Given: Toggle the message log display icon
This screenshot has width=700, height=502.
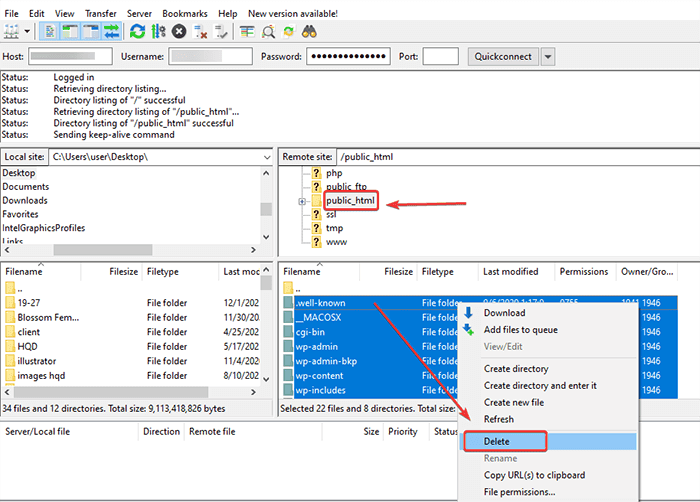Looking at the screenshot, I should [50, 32].
